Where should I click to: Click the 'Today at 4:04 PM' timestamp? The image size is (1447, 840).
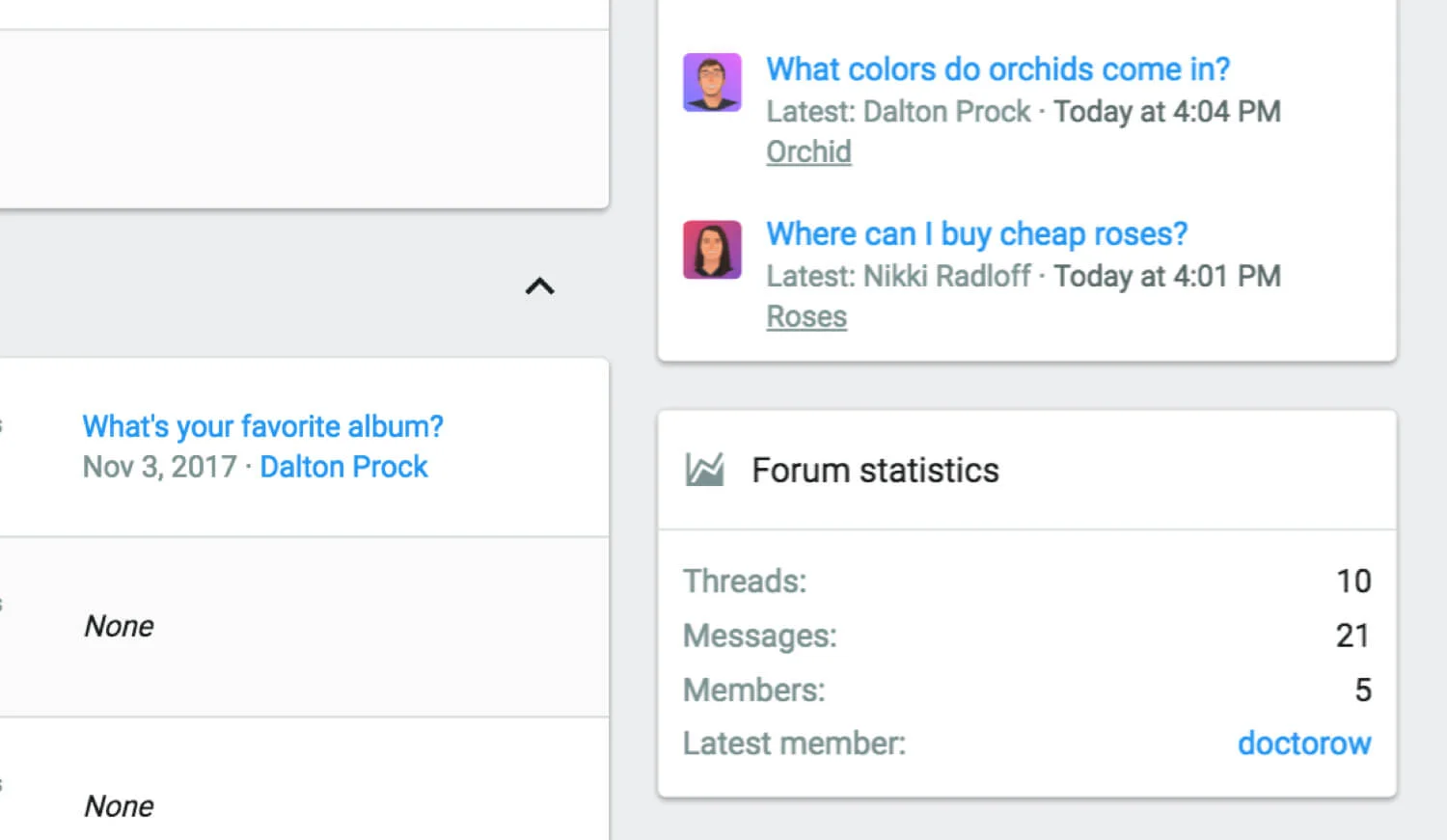pos(1166,112)
